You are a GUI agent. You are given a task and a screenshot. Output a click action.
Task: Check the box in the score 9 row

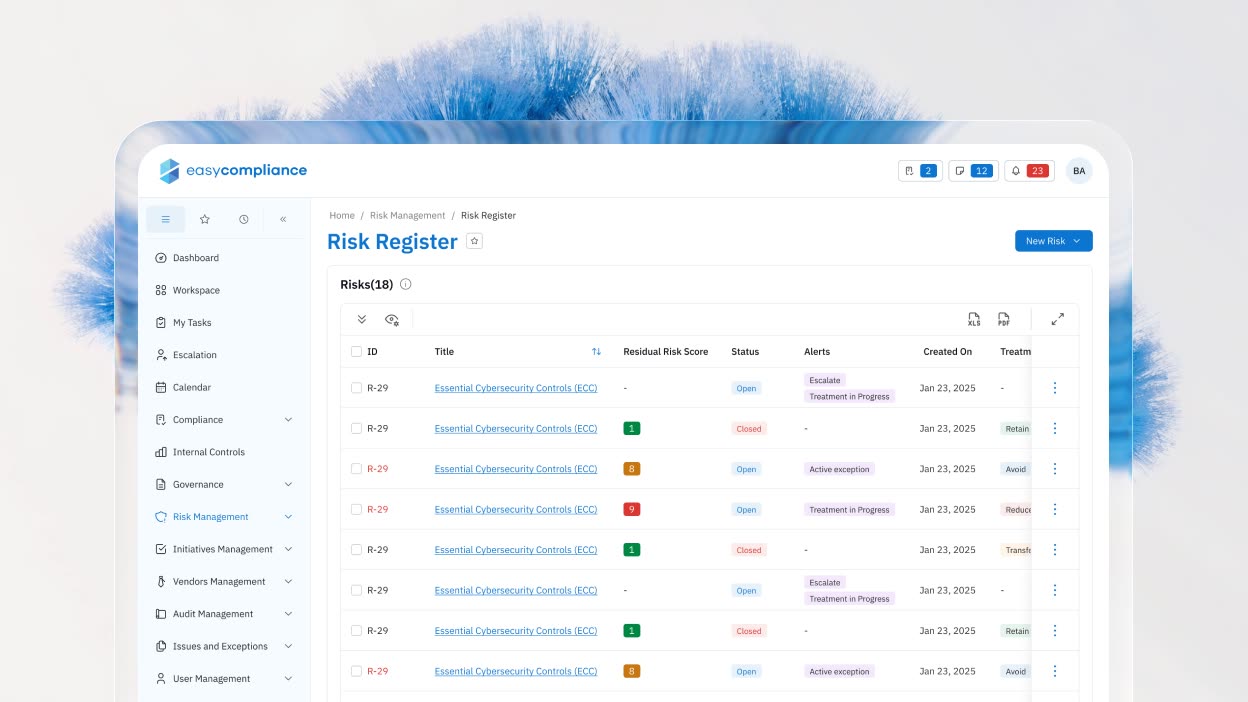[x=356, y=509]
